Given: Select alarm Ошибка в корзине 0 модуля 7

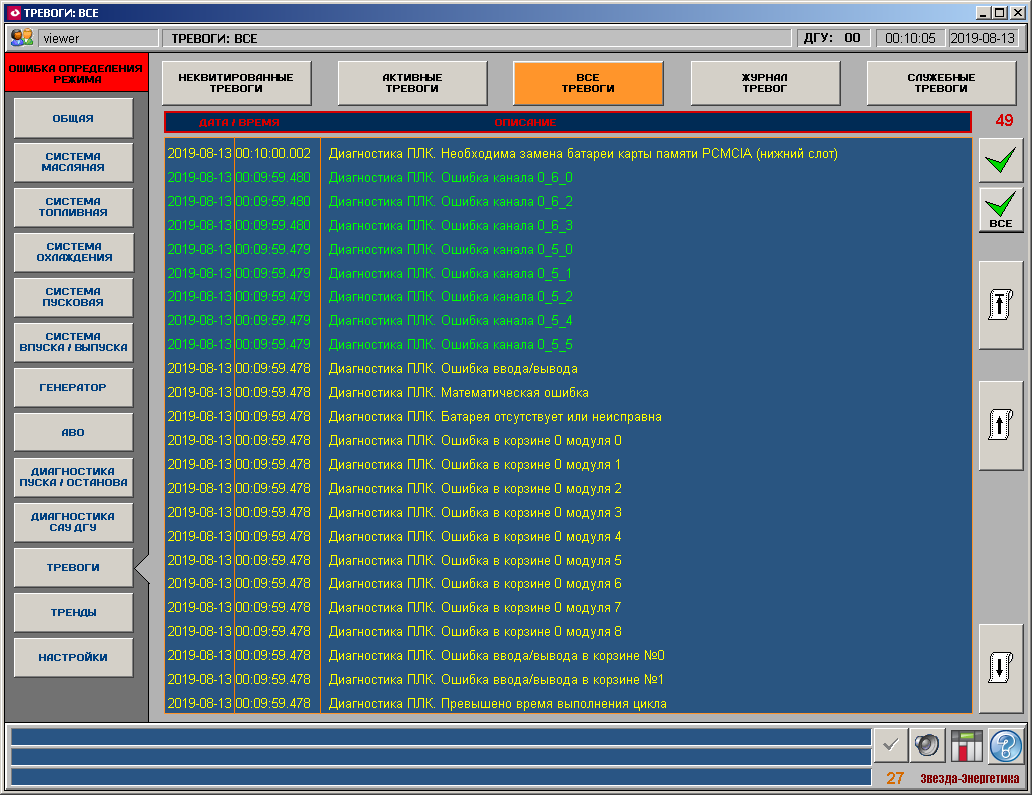Looking at the screenshot, I should pyautogui.click(x=568, y=607).
